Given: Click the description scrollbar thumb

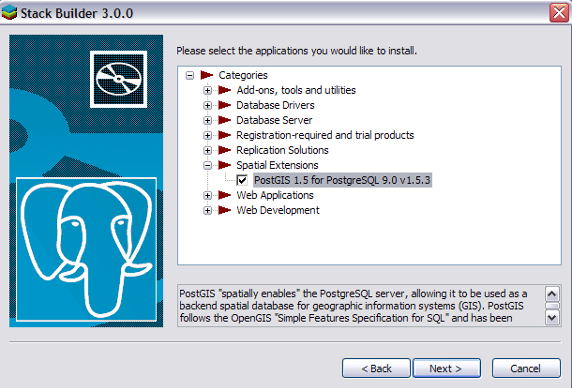Looking at the screenshot, I should 552,306.
